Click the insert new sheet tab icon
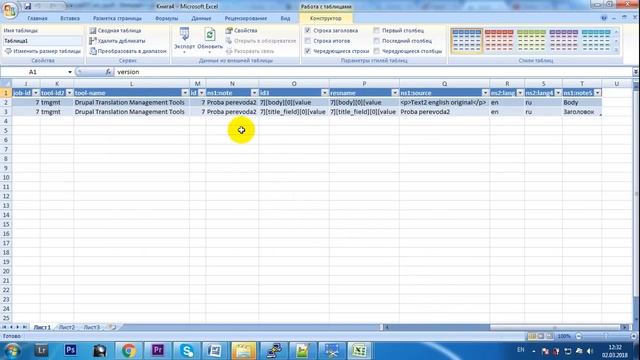 pyautogui.click(x=111, y=327)
